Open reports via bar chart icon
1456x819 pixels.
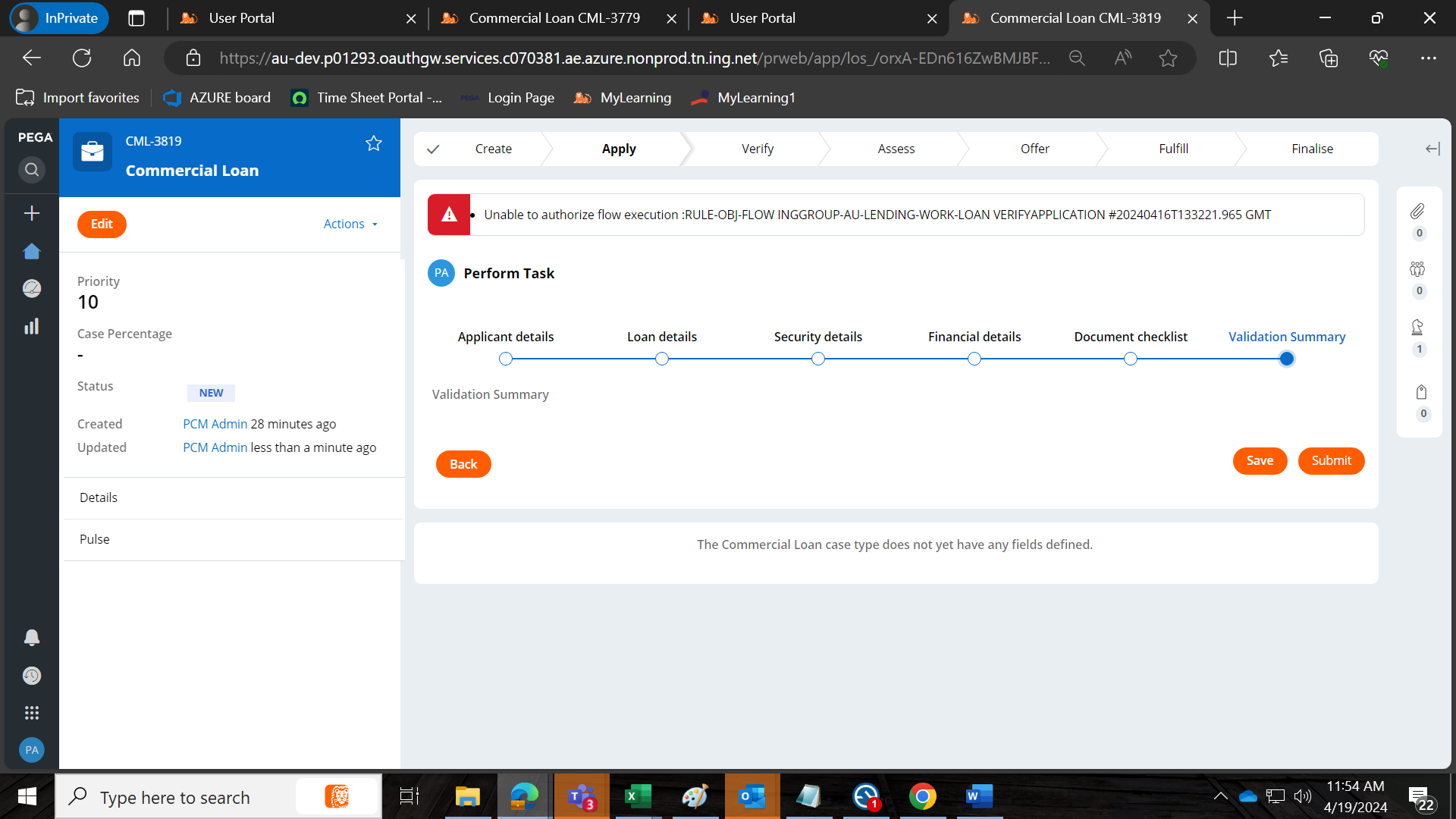pos(31,326)
